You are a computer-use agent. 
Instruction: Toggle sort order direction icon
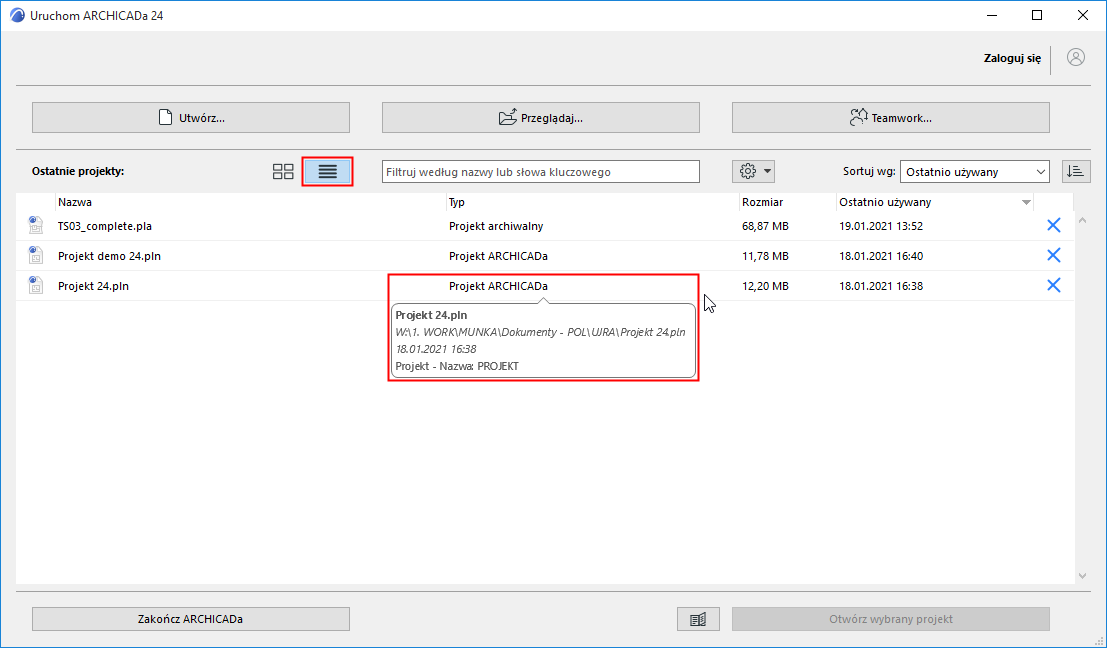tap(1075, 172)
